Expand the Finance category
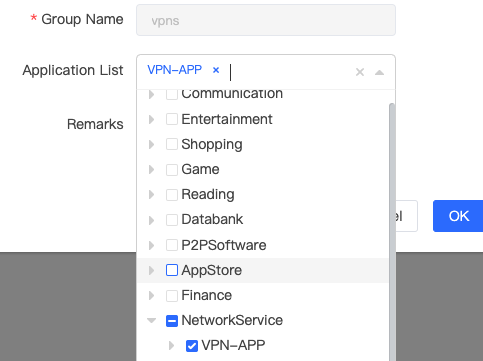 tap(151, 295)
